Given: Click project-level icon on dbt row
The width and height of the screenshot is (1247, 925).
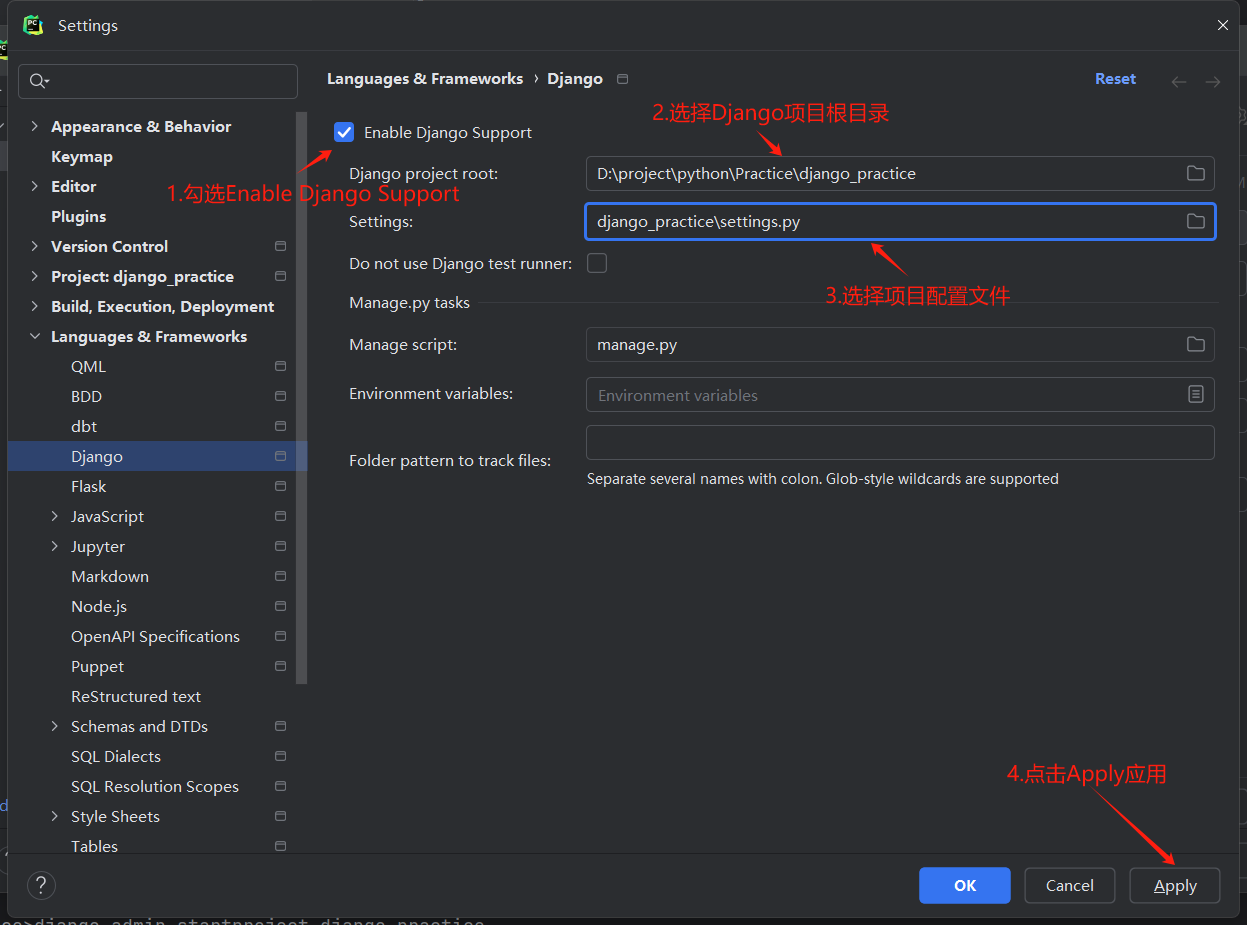Looking at the screenshot, I should [280, 426].
